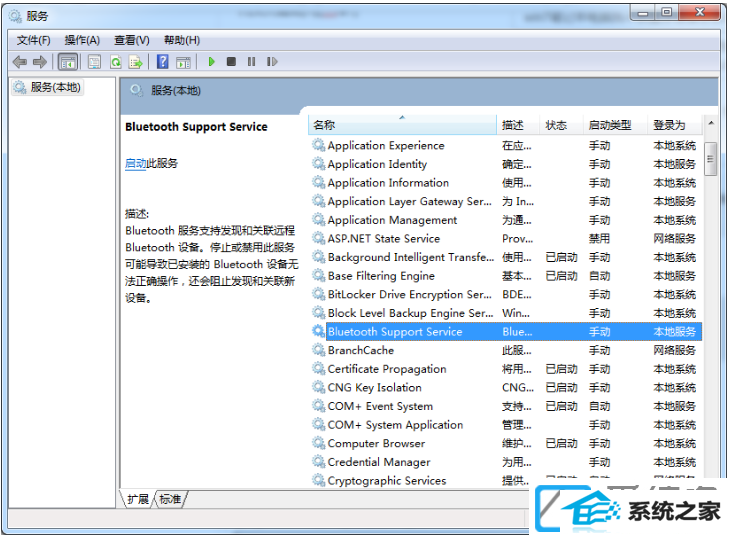The height and width of the screenshot is (538, 729).
Task: Click the gear icon beside CNG Key Isolation
Action: [x=318, y=387]
